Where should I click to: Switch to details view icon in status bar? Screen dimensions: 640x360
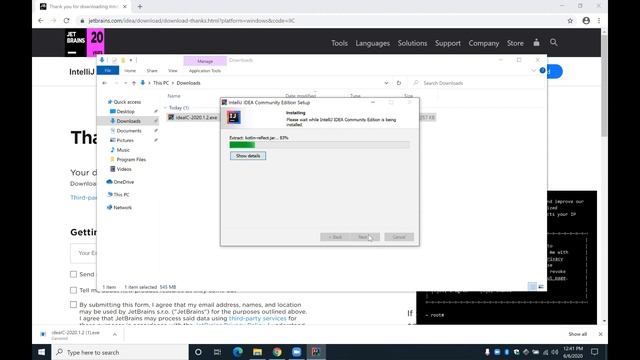click(x=532, y=287)
